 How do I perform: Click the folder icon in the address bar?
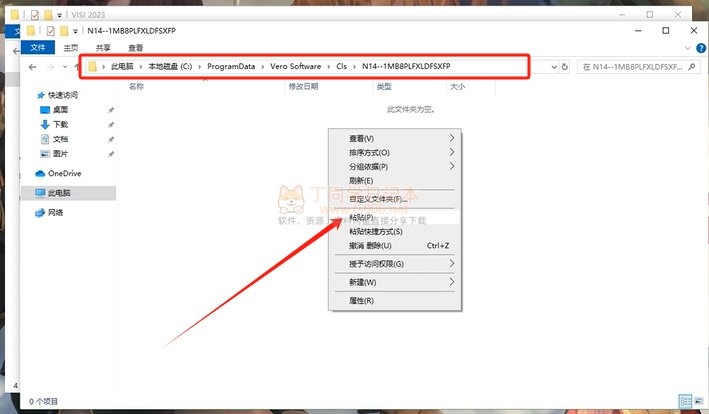click(x=93, y=67)
